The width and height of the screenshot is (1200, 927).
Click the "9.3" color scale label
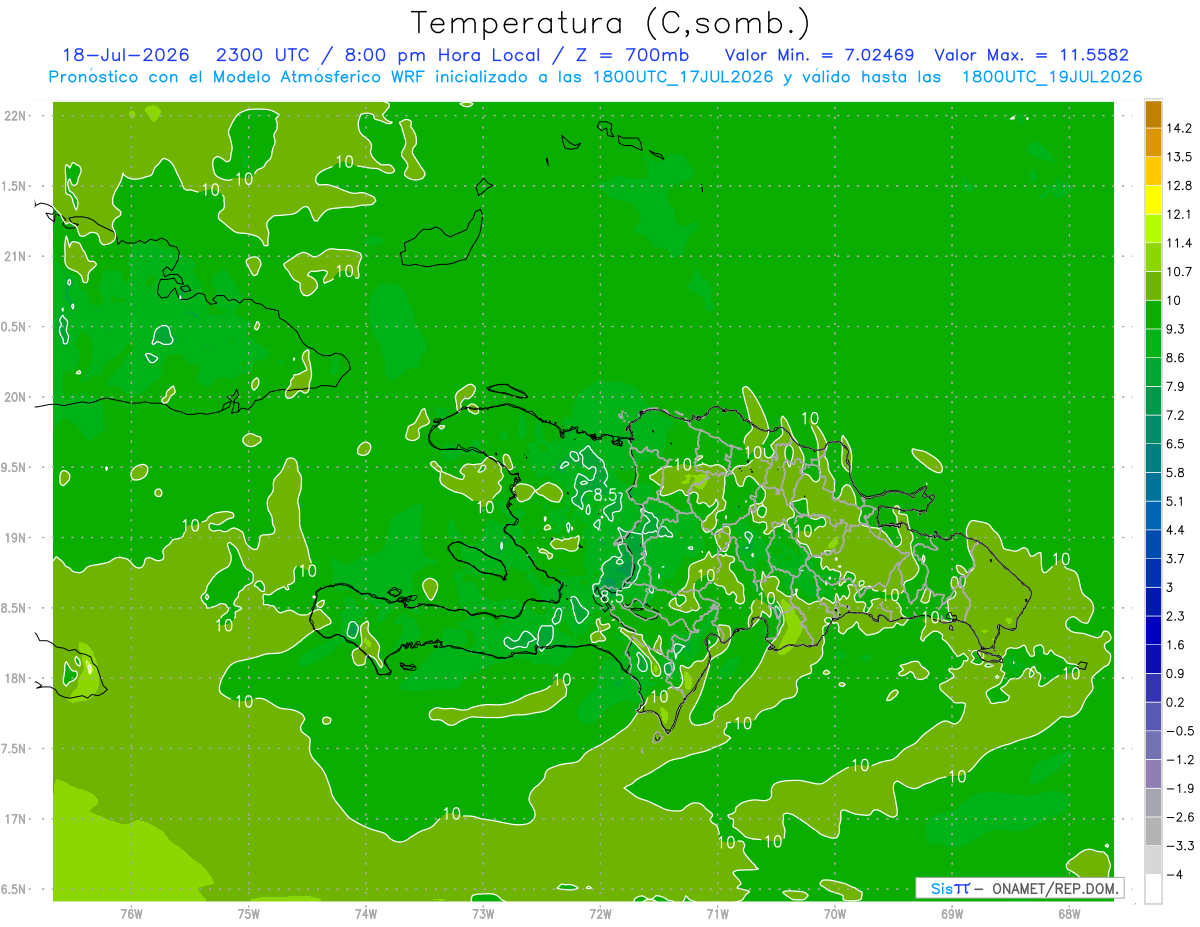pos(1175,329)
